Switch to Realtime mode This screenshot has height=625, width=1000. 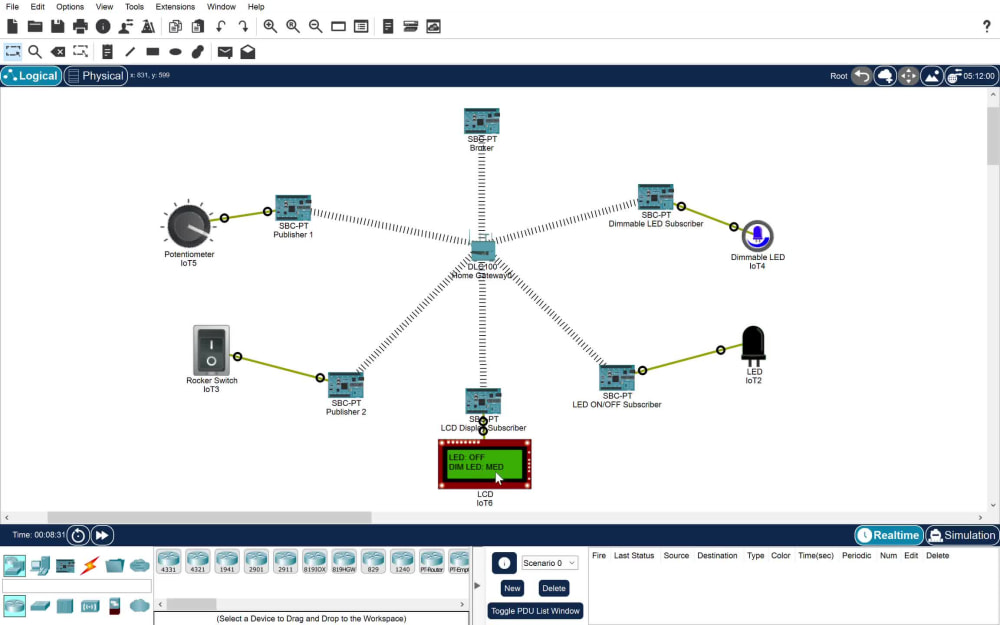click(x=889, y=535)
